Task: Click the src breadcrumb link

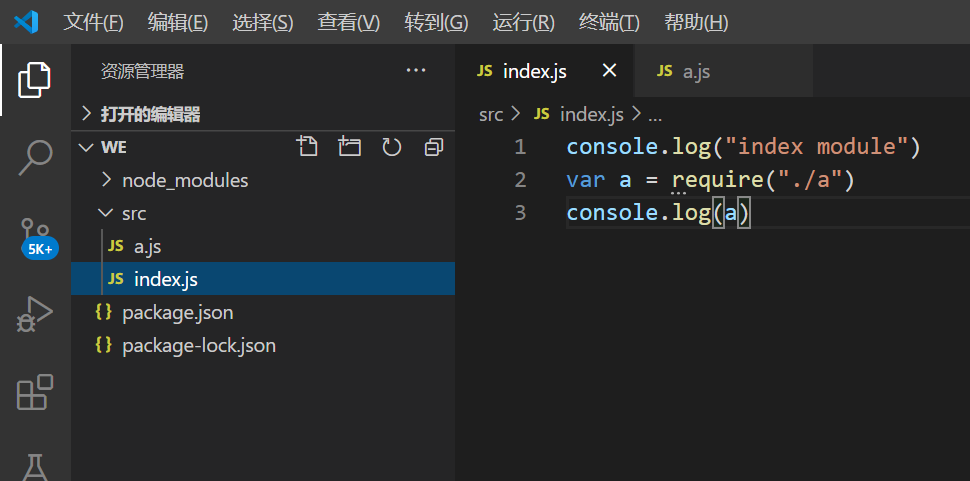Action: (x=490, y=114)
